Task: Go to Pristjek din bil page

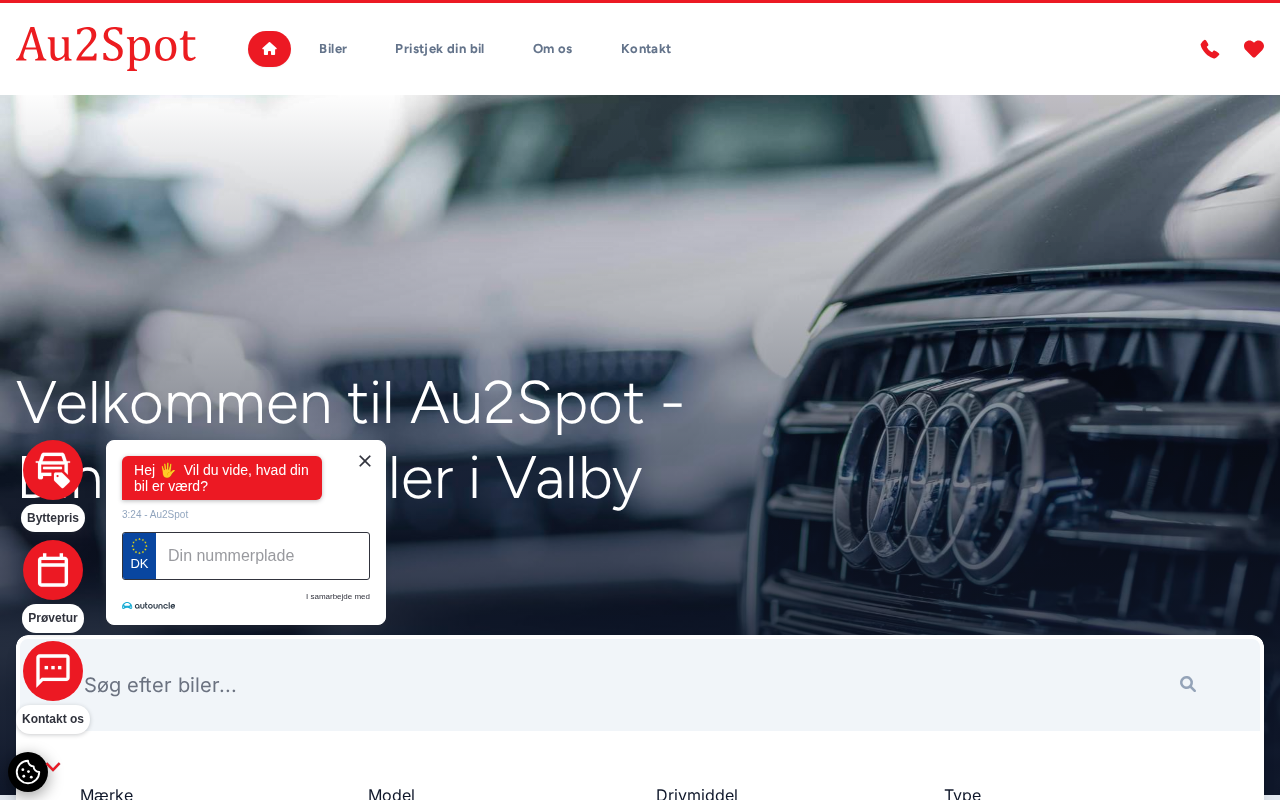Action: tap(440, 49)
